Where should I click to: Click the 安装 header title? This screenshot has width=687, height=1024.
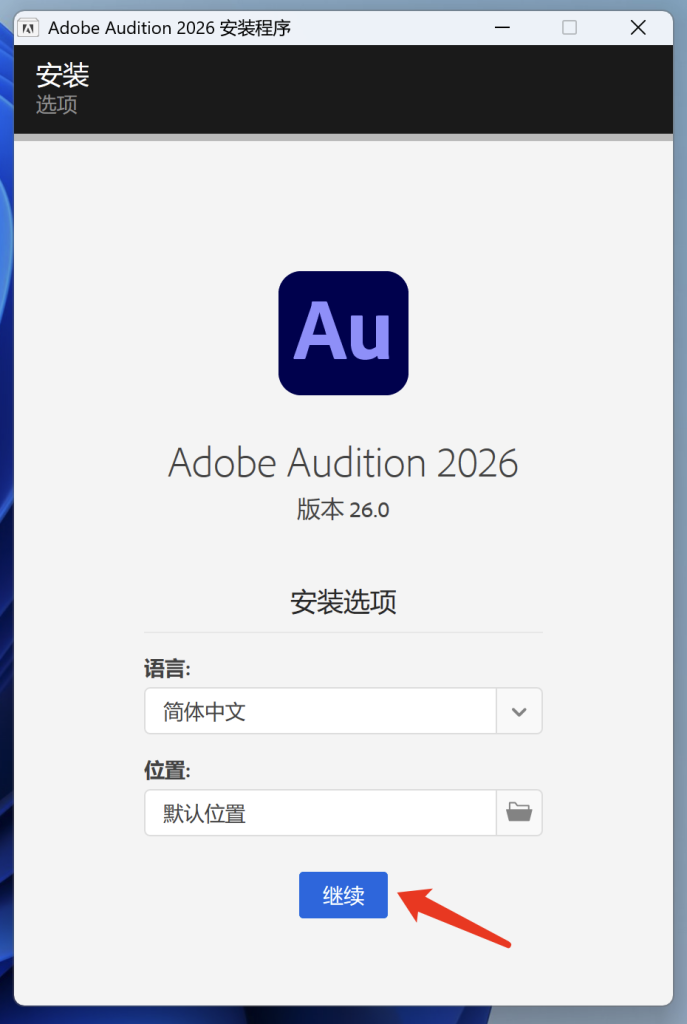63,75
